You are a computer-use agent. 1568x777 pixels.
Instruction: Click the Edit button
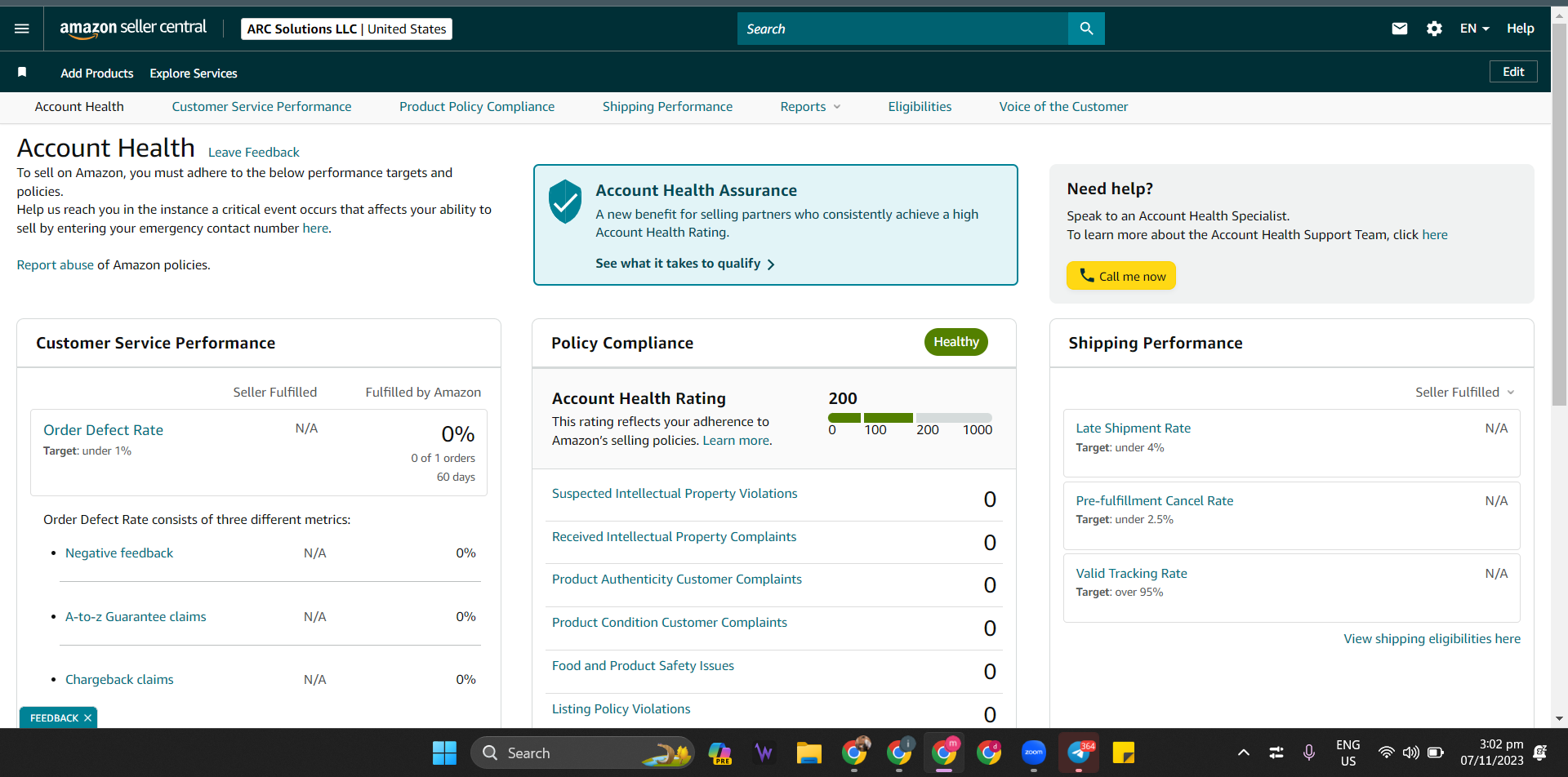pos(1513,72)
